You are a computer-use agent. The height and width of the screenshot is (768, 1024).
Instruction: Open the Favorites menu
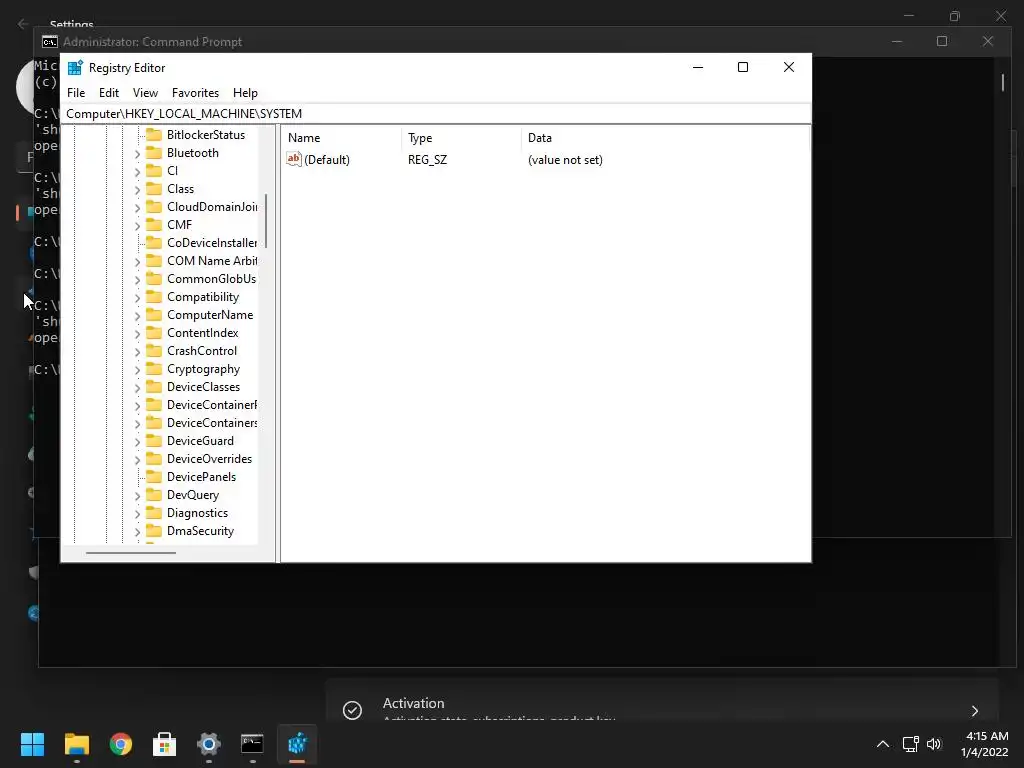[195, 93]
